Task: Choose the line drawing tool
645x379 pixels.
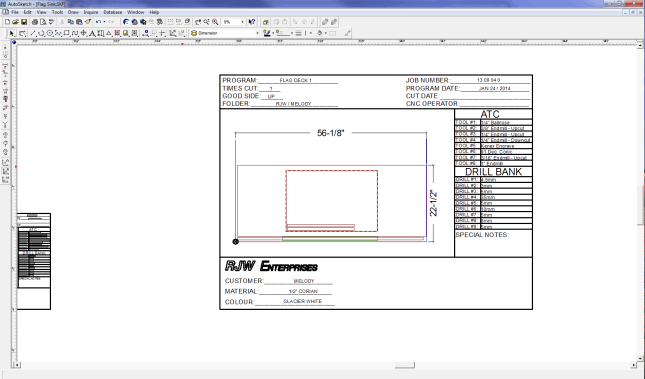Action: (33, 33)
